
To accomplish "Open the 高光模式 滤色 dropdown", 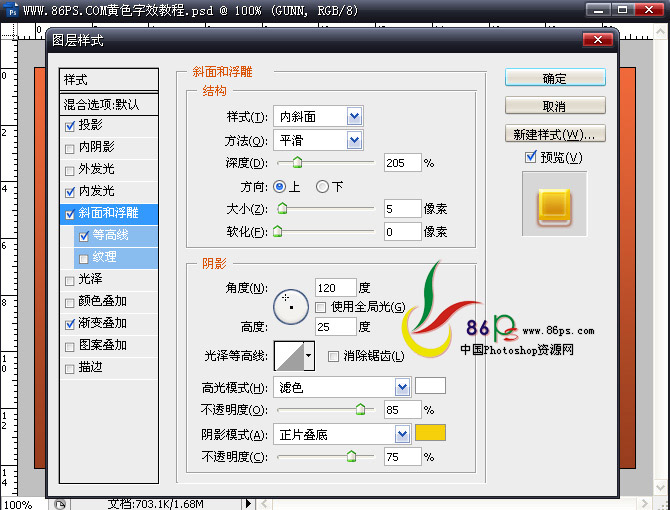I will (x=403, y=387).
